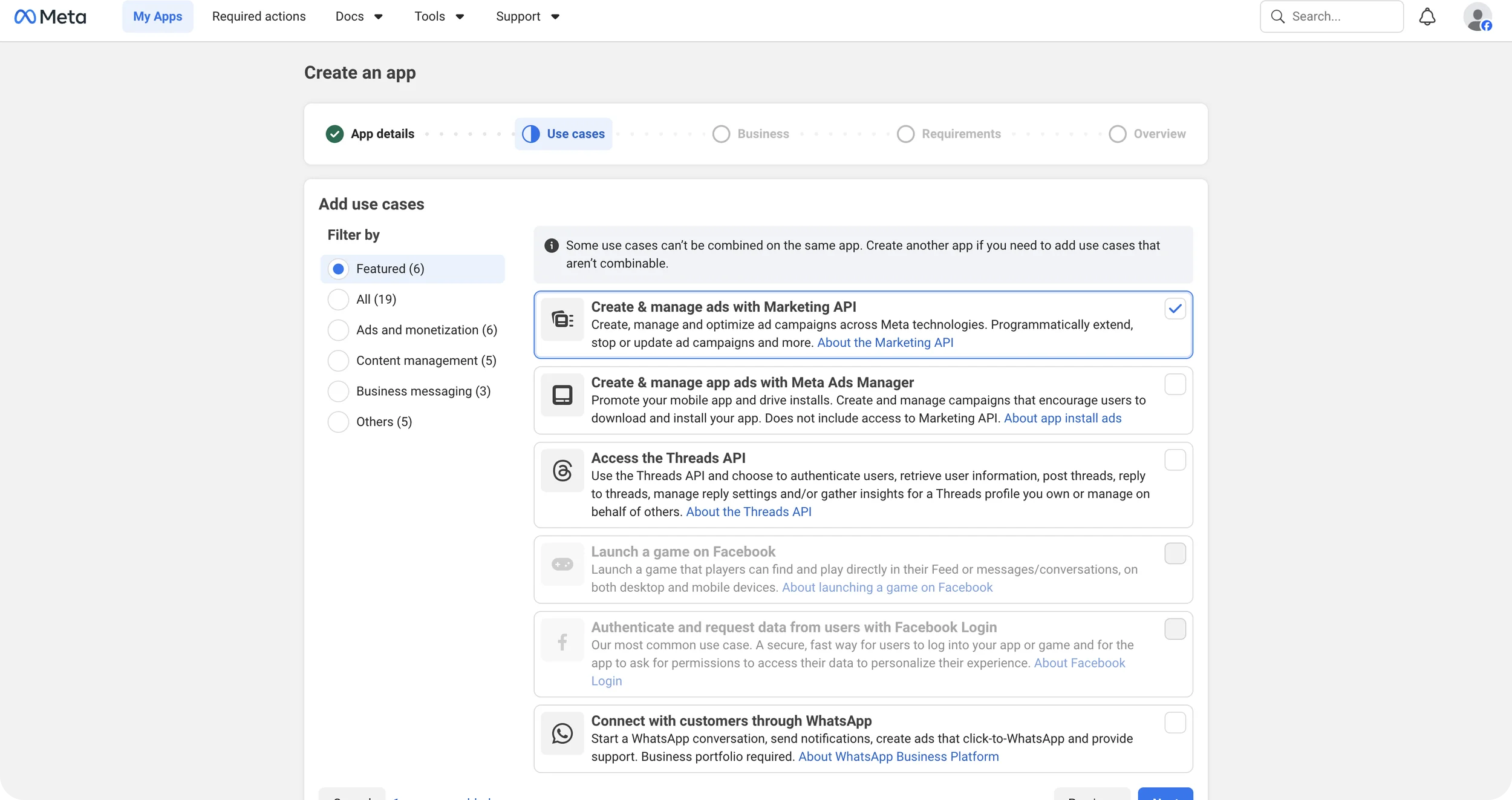Image resolution: width=1512 pixels, height=800 pixels.
Task: Open About launching a game on Facebook
Action: point(887,588)
